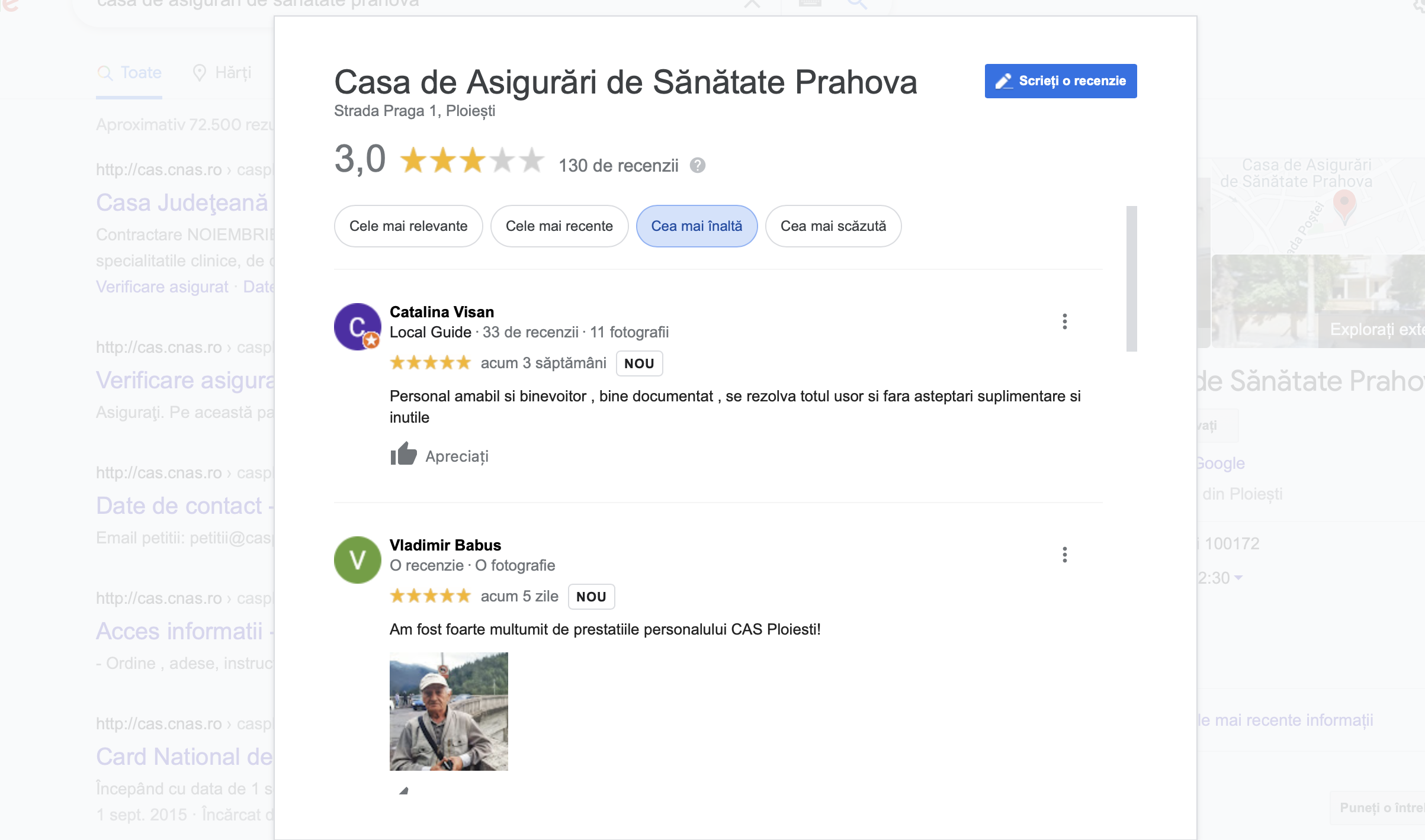Click thumbs-up icon on Catalina's review
The width and height of the screenshot is (1425, 840).
point(403,454)
